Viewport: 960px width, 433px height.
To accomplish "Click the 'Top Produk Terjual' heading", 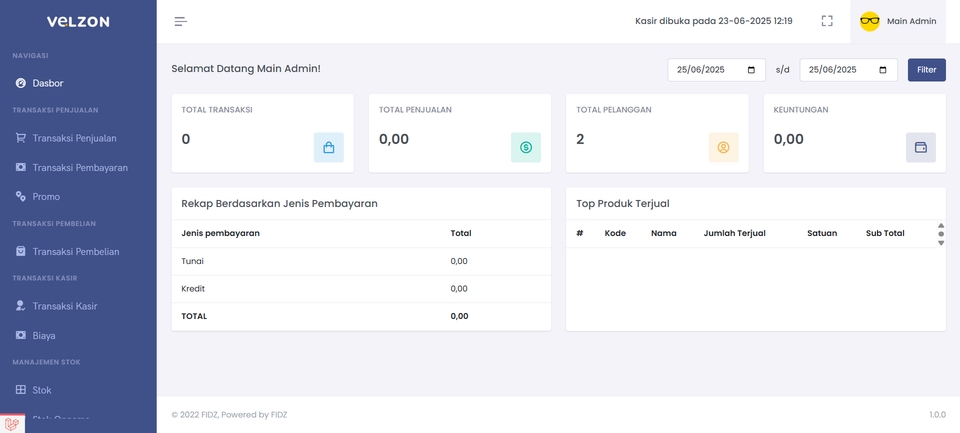I will (x=623, y=204).
